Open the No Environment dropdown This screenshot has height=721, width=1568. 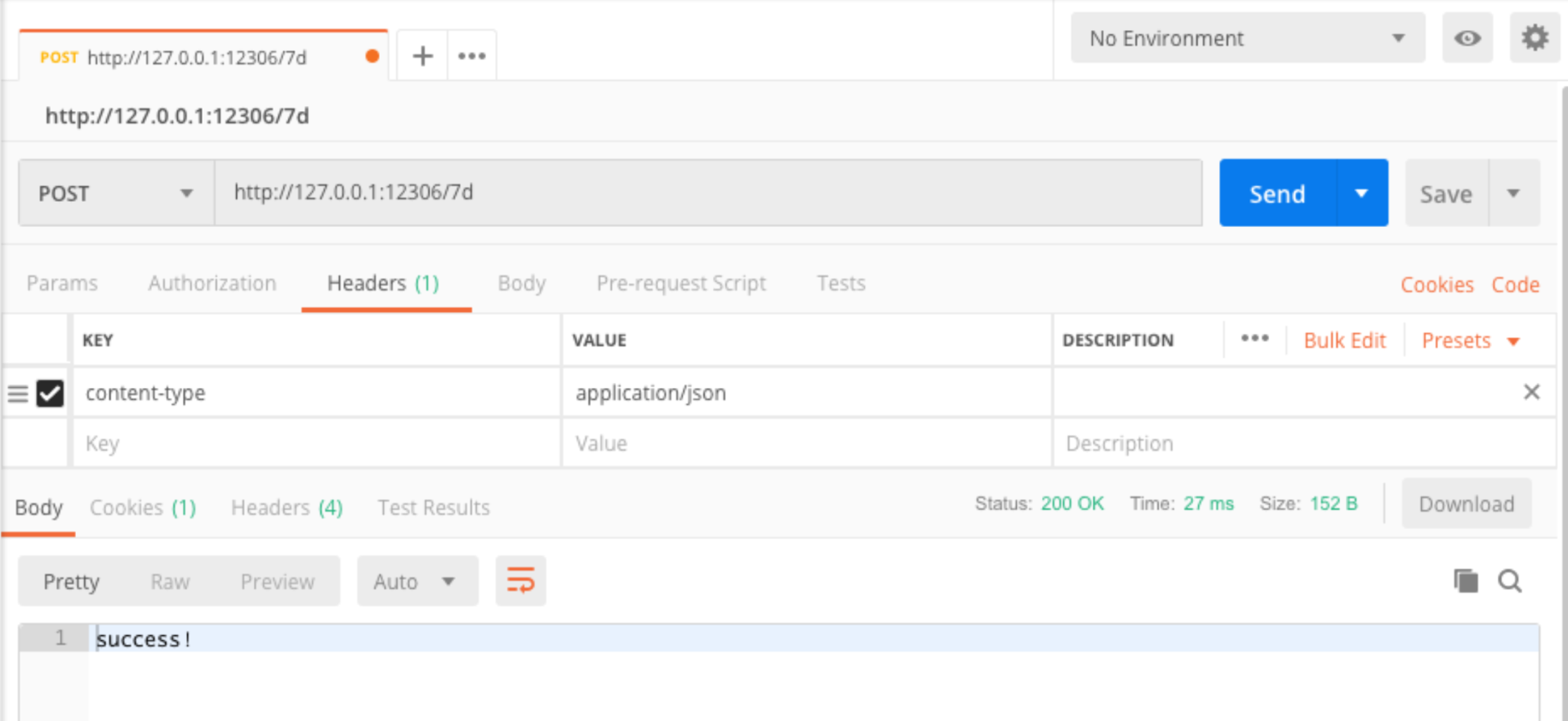coord(1248,38)
